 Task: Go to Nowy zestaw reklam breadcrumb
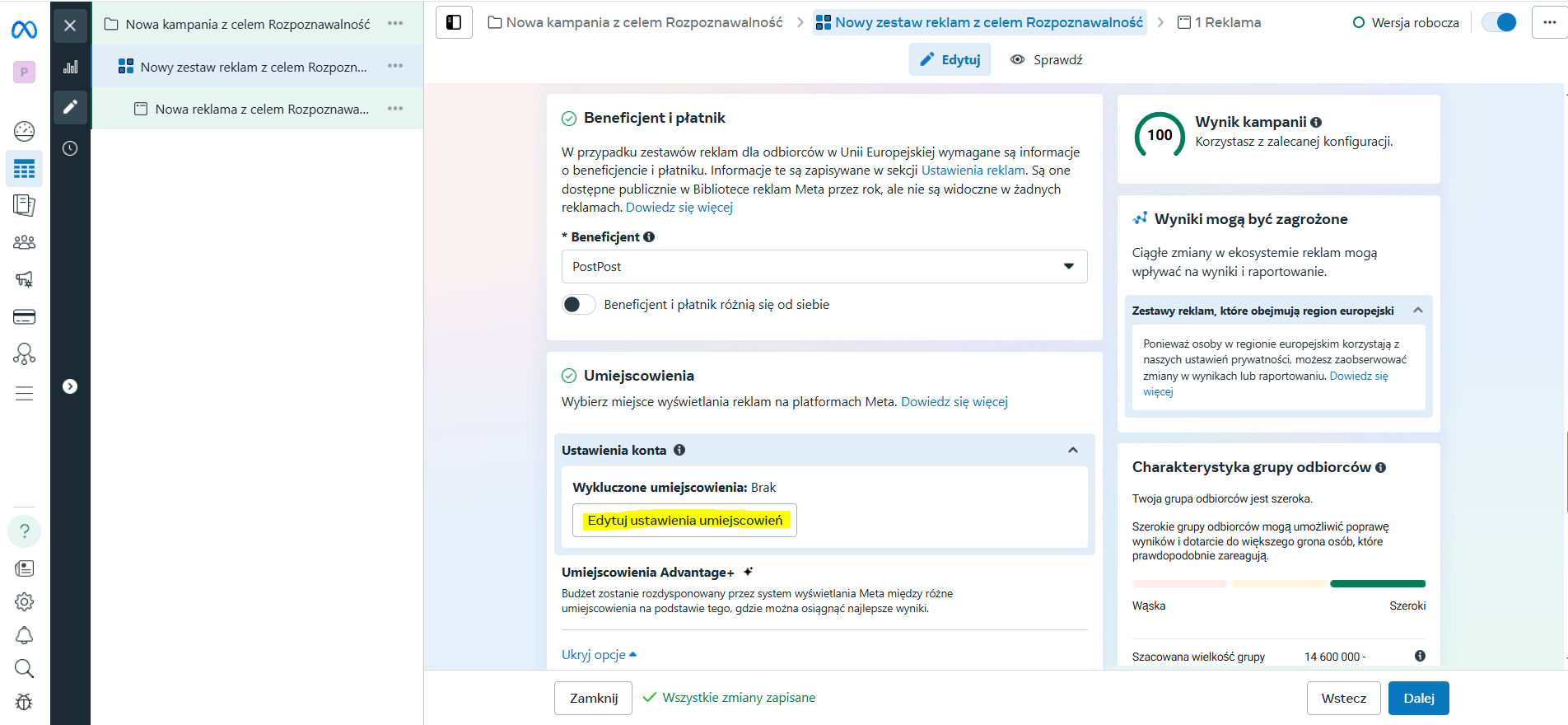[980, 22]
